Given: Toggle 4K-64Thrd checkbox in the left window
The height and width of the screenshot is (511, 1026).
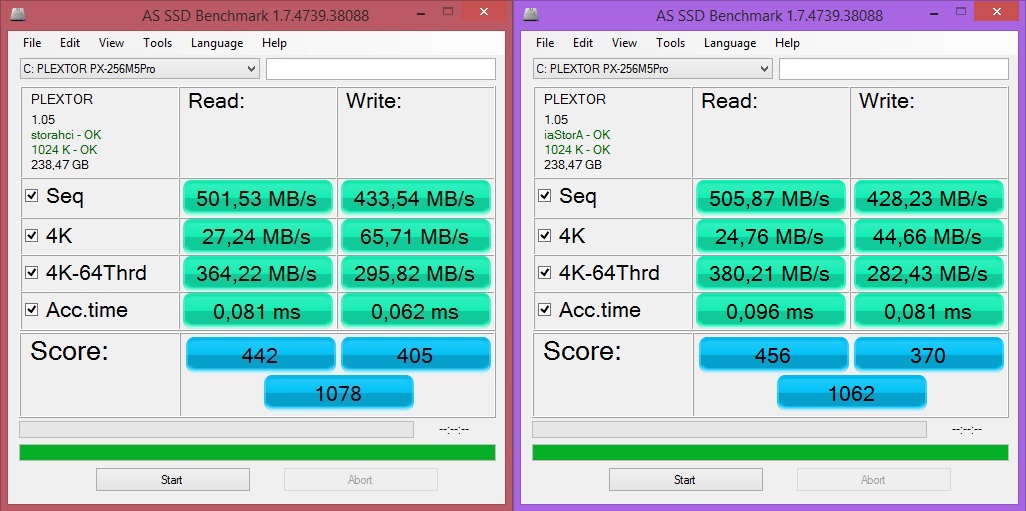Looking at the screenshot, I should tap(31, 272).
